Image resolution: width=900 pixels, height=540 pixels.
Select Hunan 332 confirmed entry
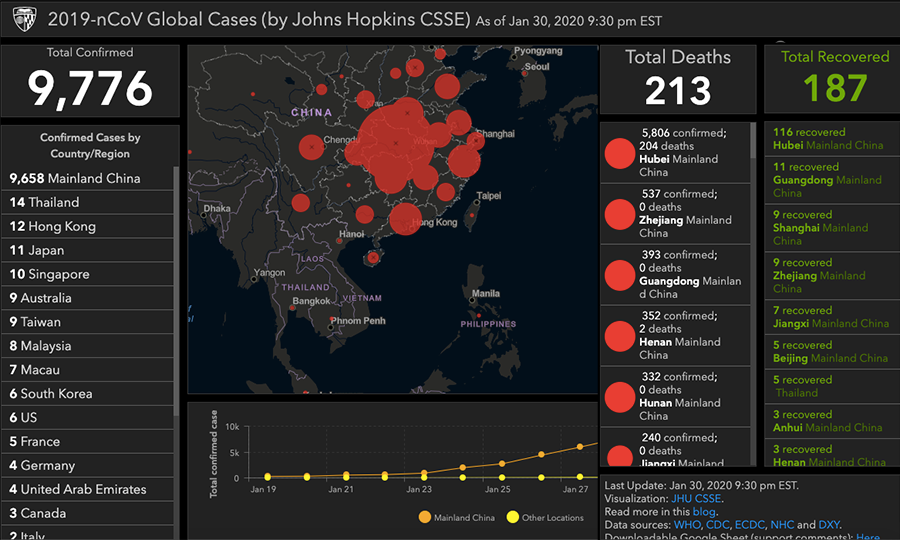pyautogui.click(x=675, y=396)
